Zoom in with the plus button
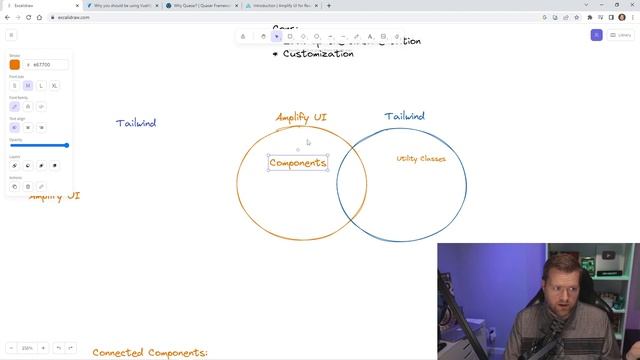This screenshot has height=360, width=640. coord(43,348)
